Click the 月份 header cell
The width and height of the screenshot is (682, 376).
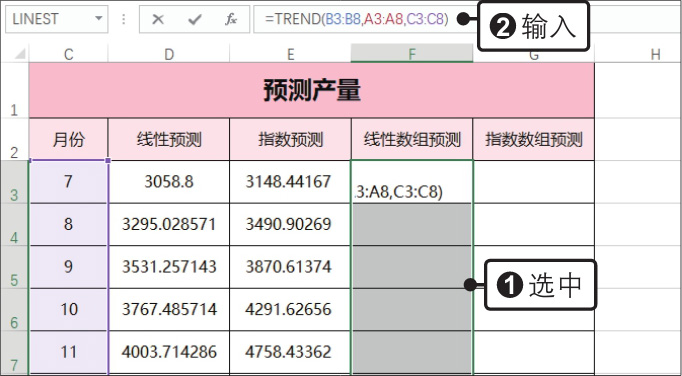click(x=68, y=139)
